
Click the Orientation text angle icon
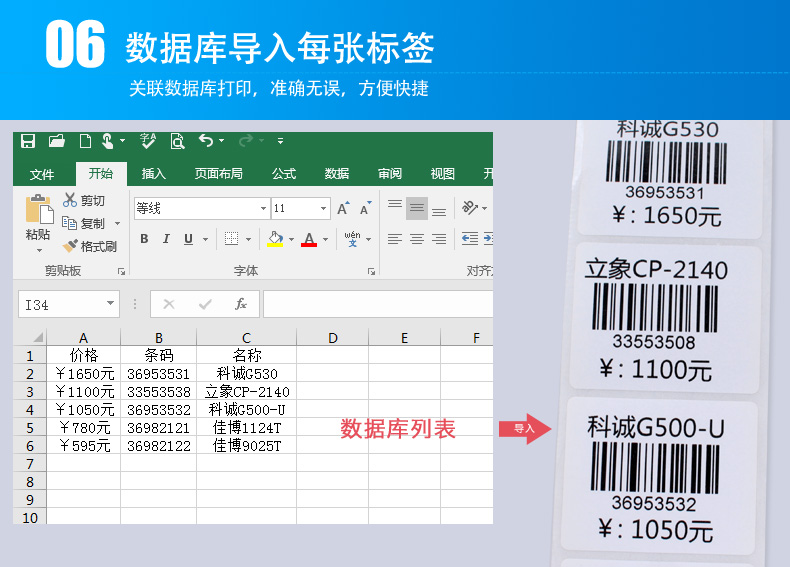[x=470, y=207]
